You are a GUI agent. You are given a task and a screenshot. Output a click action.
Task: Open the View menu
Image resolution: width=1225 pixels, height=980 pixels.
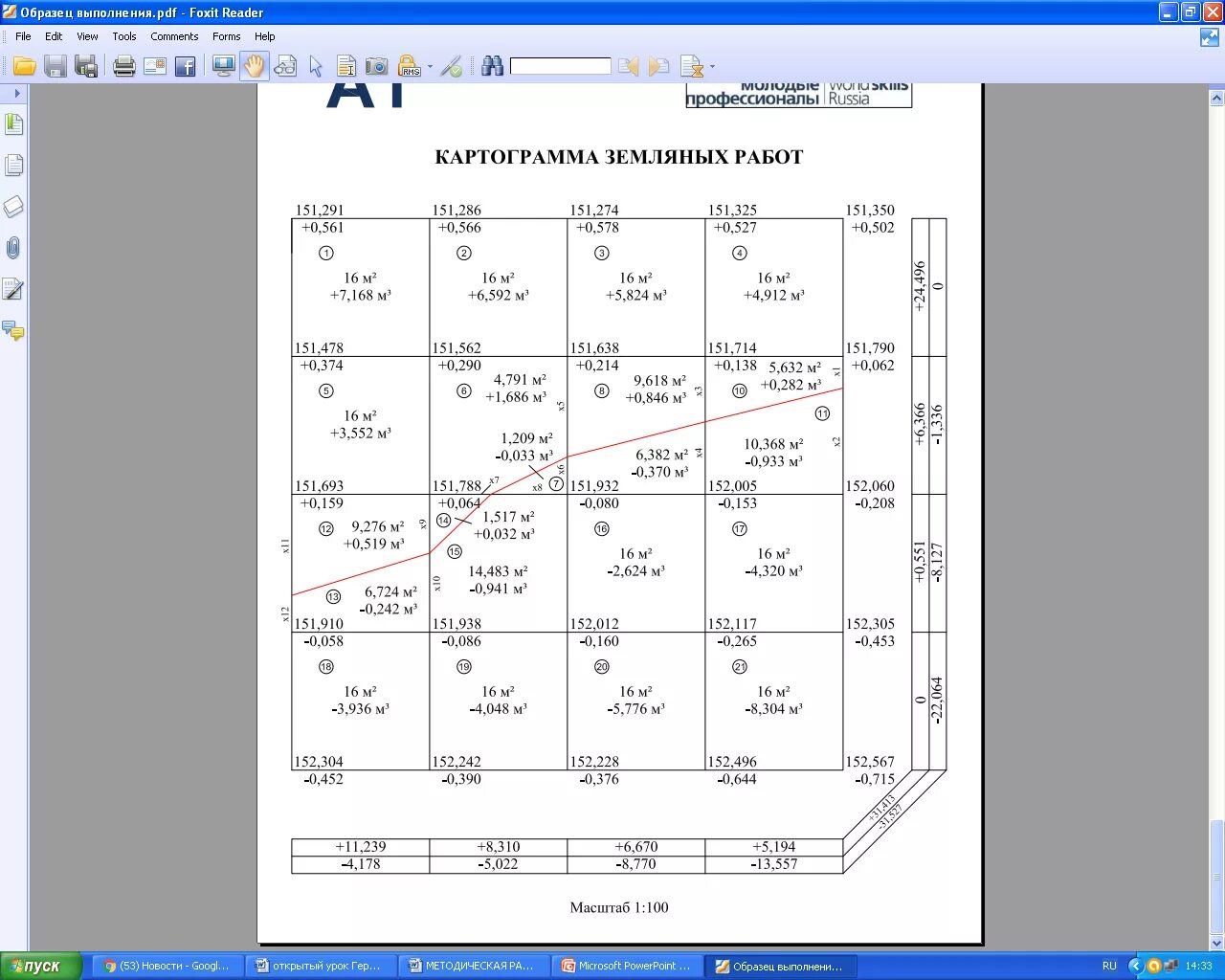point(87,36)
